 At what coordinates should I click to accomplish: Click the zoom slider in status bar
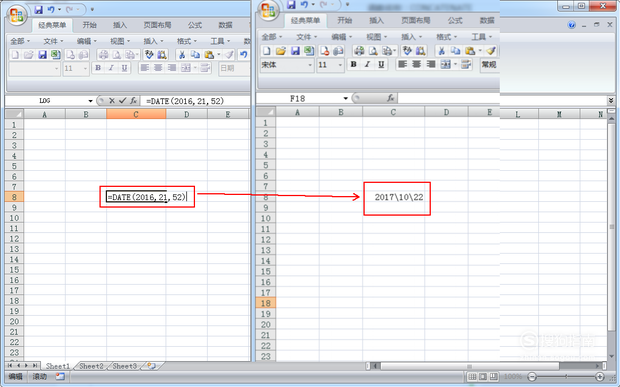click(x=566, y=377)
